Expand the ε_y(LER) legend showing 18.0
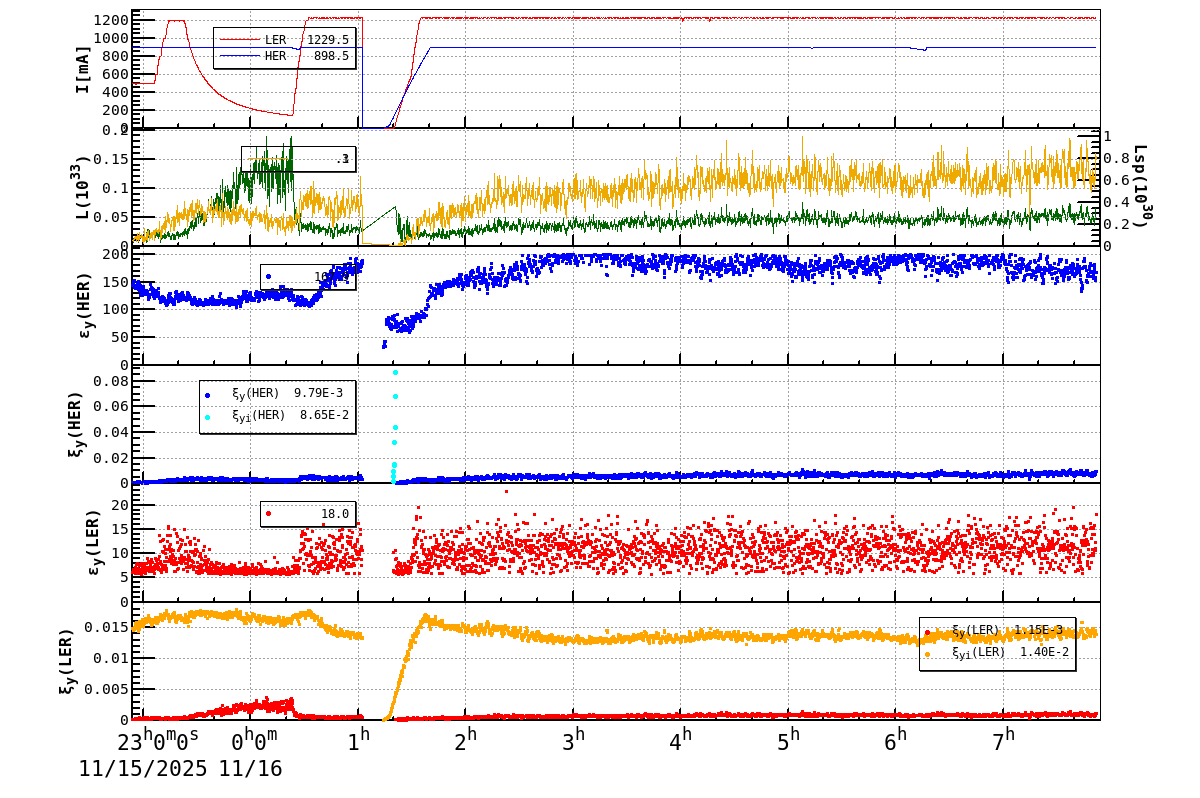Viewport: 1200px width, 798px height. pos(335,514)
